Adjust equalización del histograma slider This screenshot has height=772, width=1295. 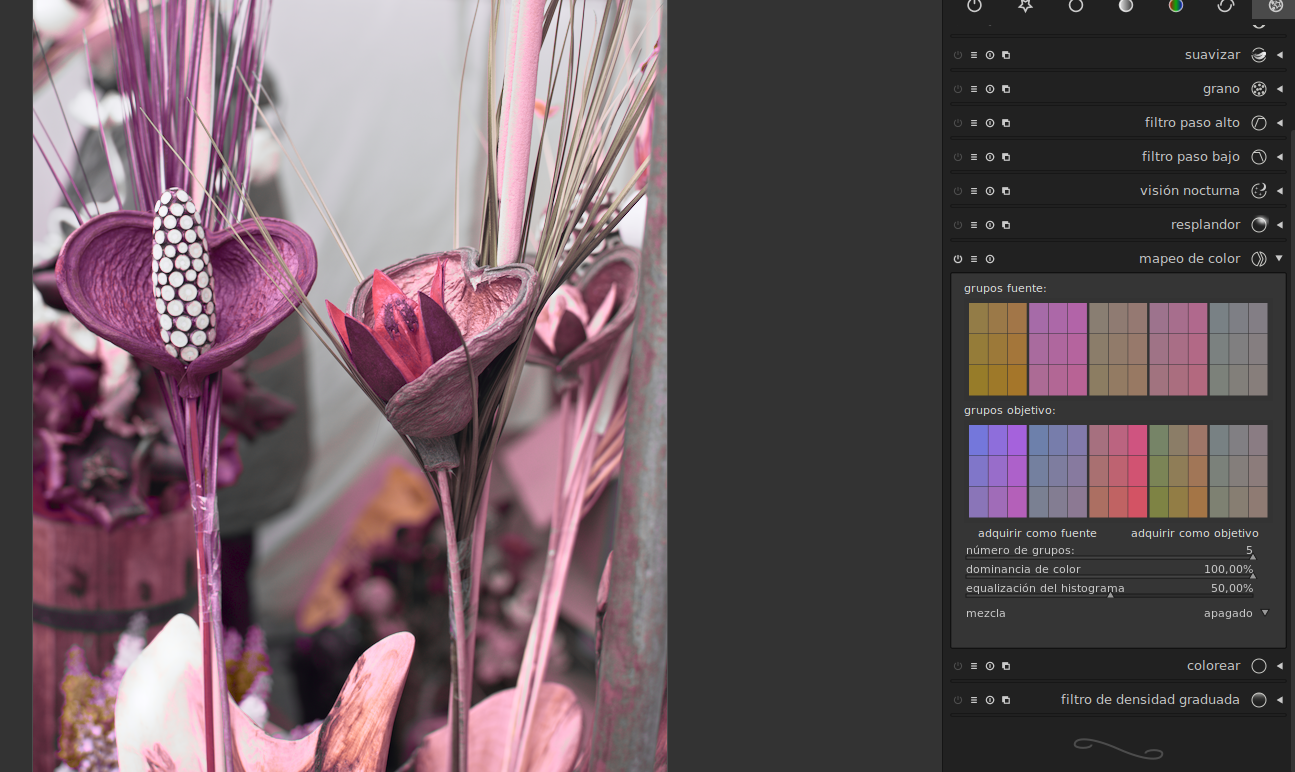pos(1110,589)
